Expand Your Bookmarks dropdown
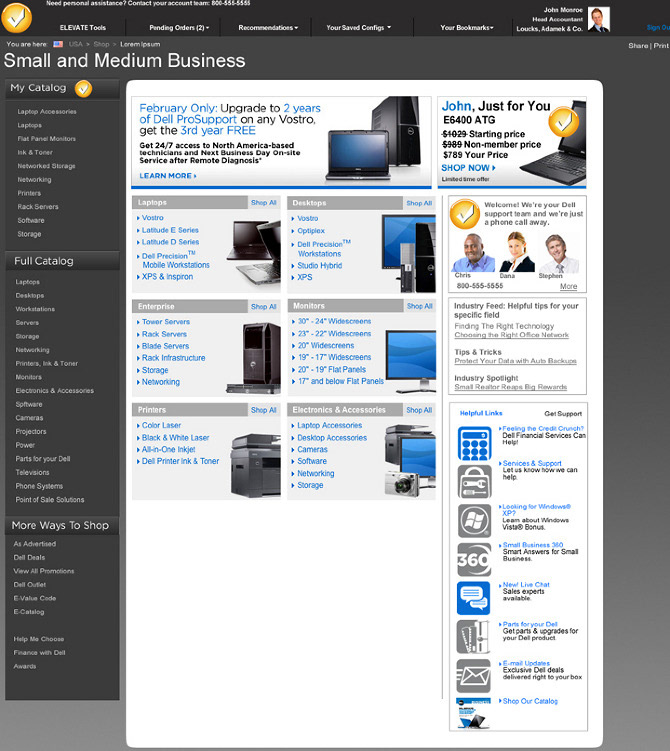This screenshot has height=751, width=670. [x=467, y=28]
